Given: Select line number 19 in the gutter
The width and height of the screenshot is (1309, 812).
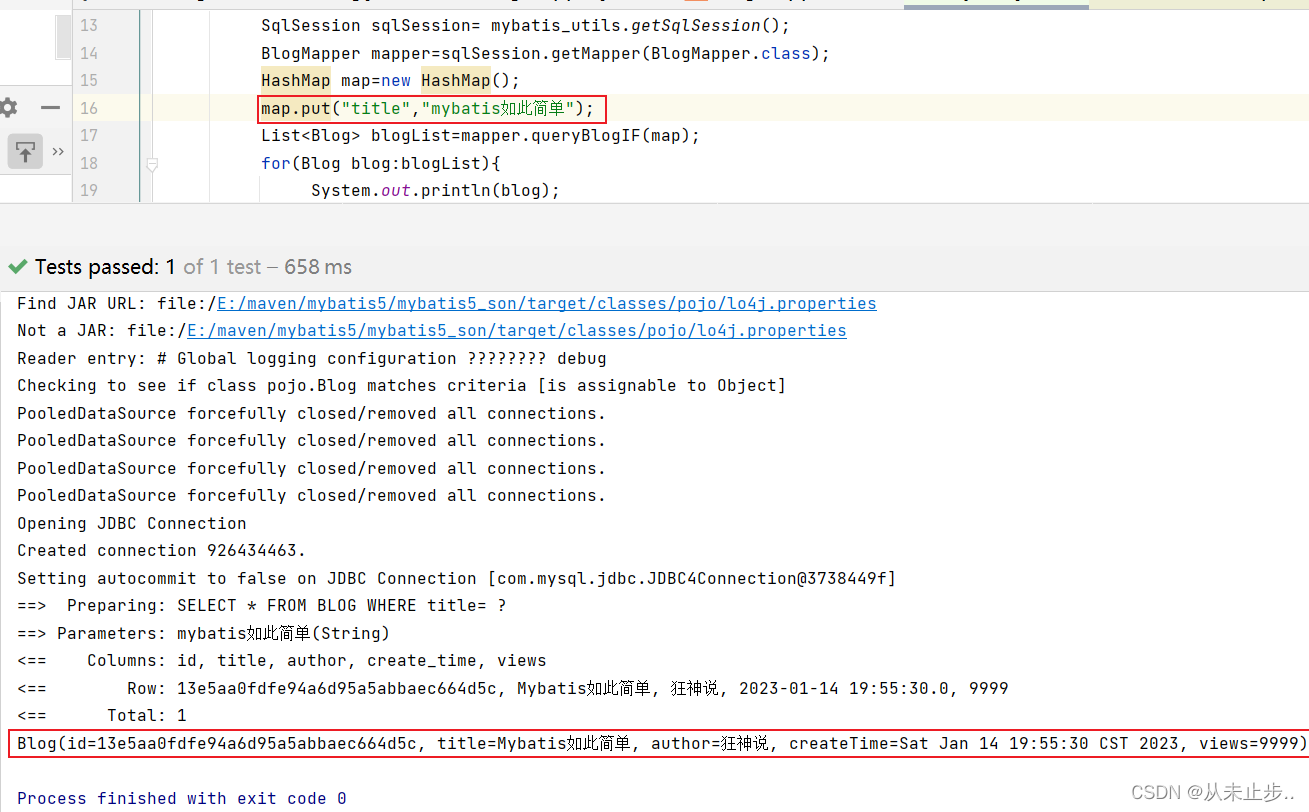Looking at the screenshot, I should [x=88, y=190].
